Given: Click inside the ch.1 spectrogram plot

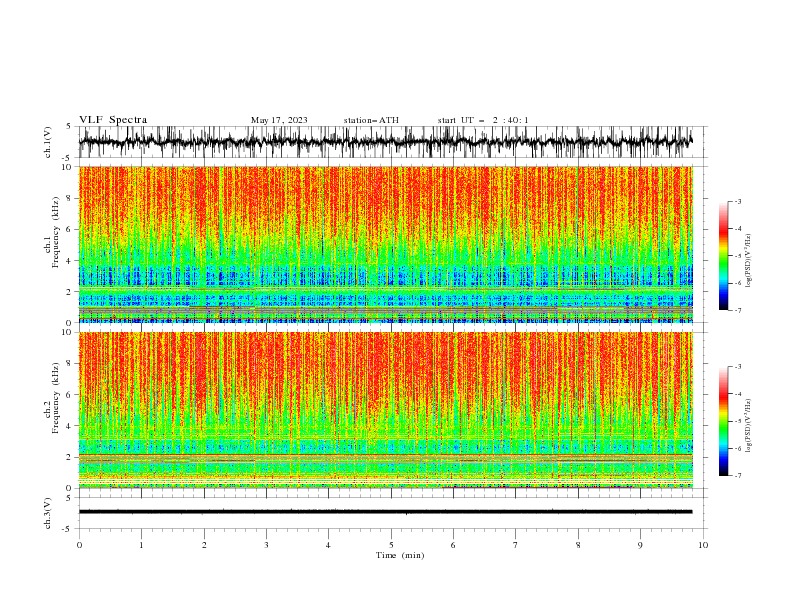Looking at the screenshot, I should point(386,244).
